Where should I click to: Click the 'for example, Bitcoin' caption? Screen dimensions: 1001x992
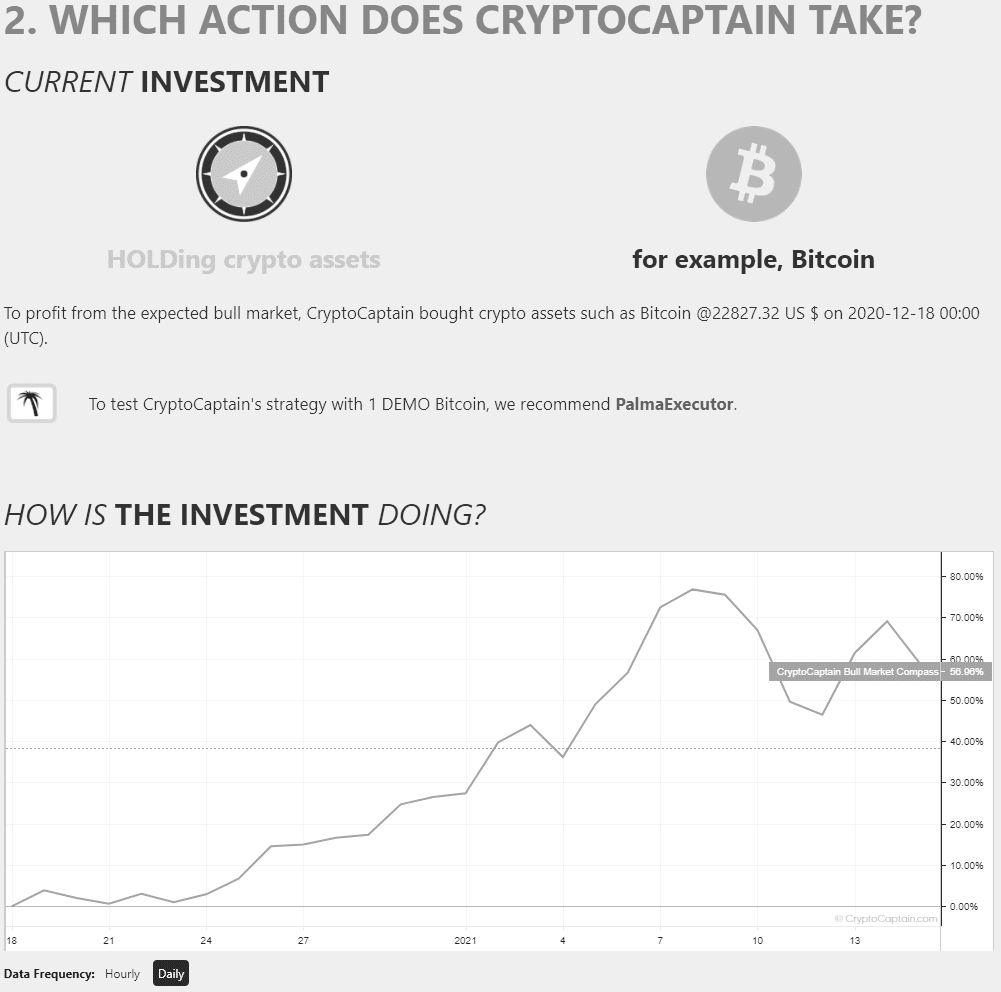pyautogui.click(x=753, y=259)
